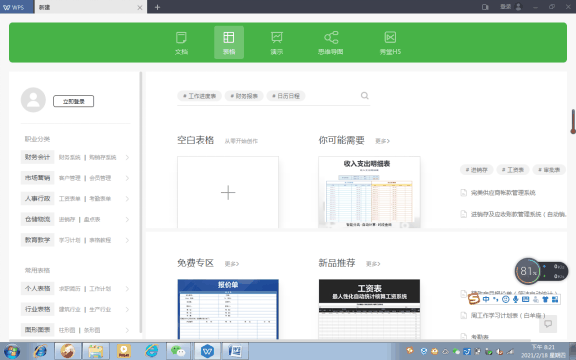
Task: Toggle the Sogou 中 Chinese/English mode
Action: click(486, 299)
